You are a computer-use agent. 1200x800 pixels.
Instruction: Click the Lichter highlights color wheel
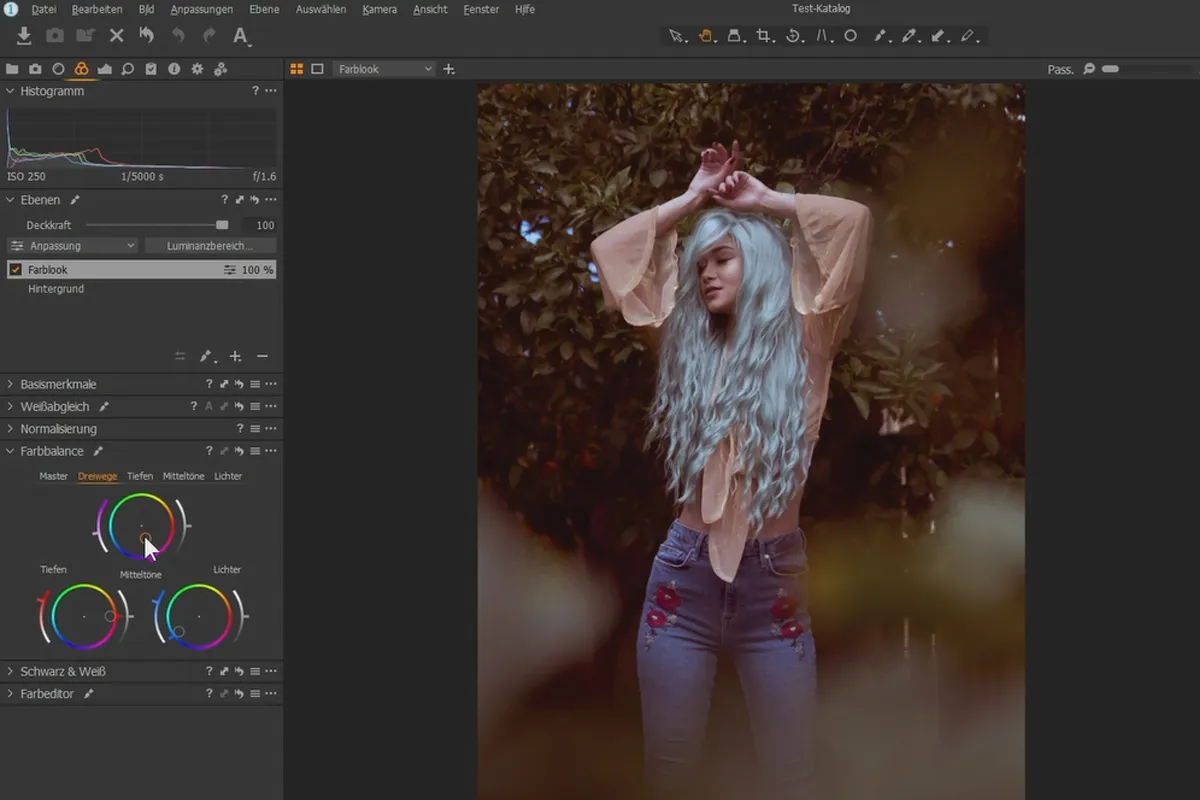[x=198, y=616]
